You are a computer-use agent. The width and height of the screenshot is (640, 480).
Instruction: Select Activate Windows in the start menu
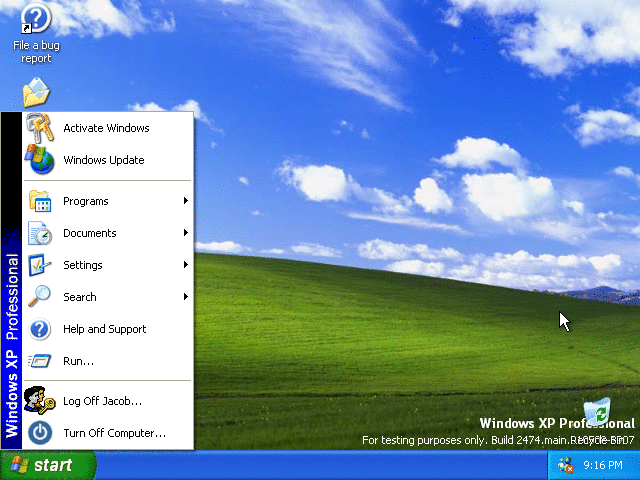[x=108, y=128]
